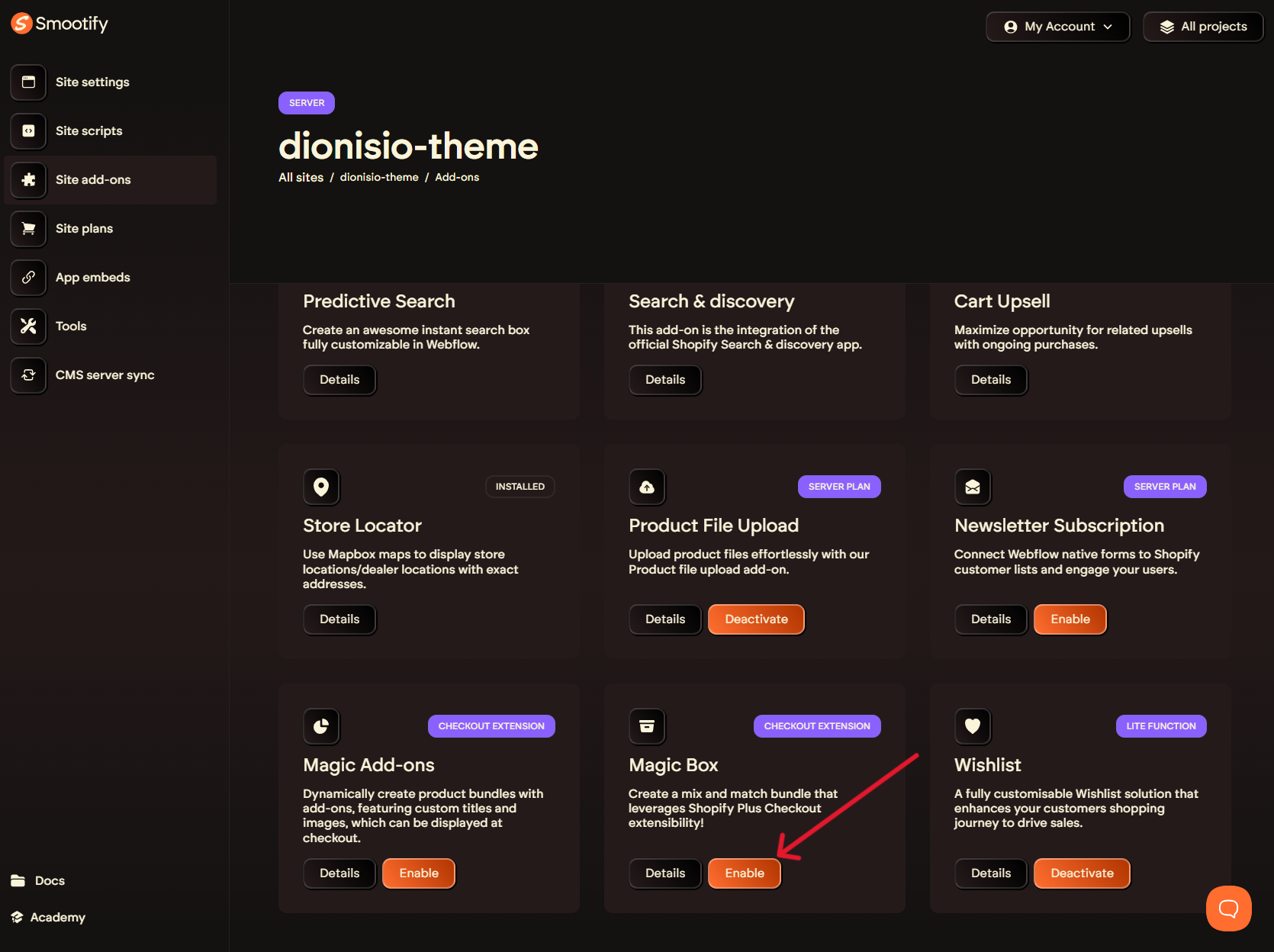Click the Smootify logo
Image resolution: width=1274 pixels, height=952 pixels.
tap(60, 24)
